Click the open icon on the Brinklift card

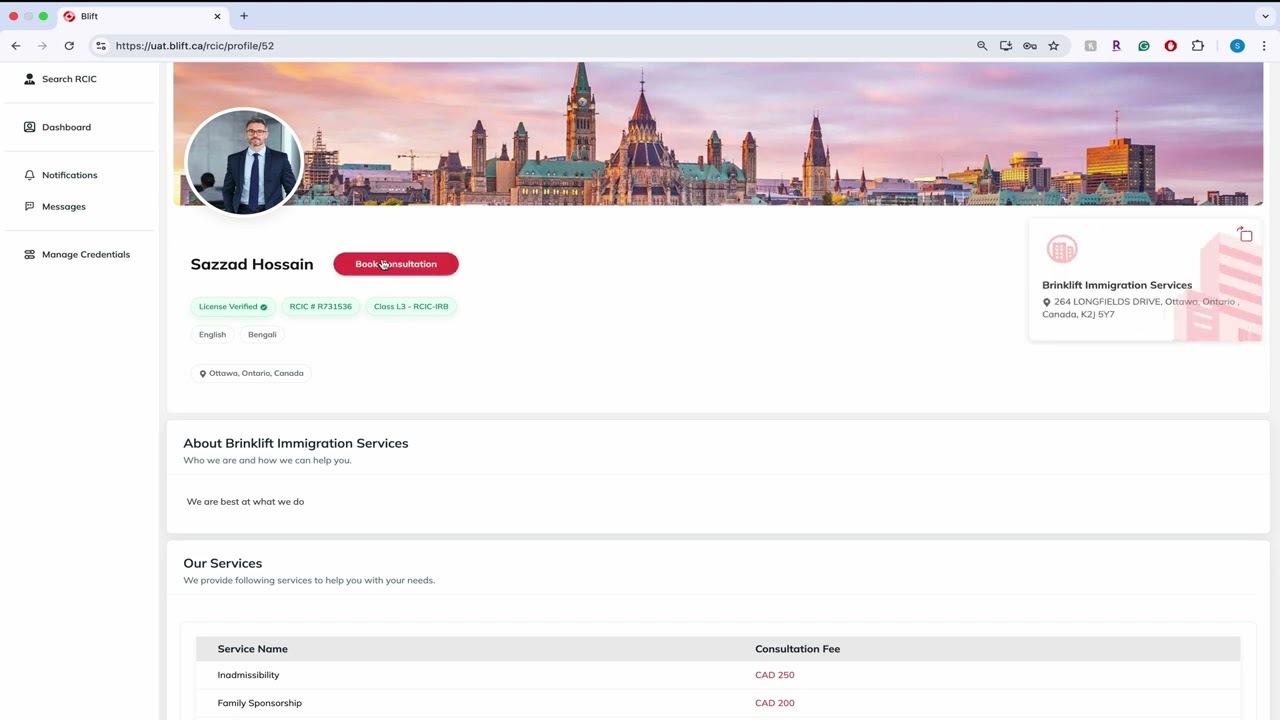[1245, 235]
